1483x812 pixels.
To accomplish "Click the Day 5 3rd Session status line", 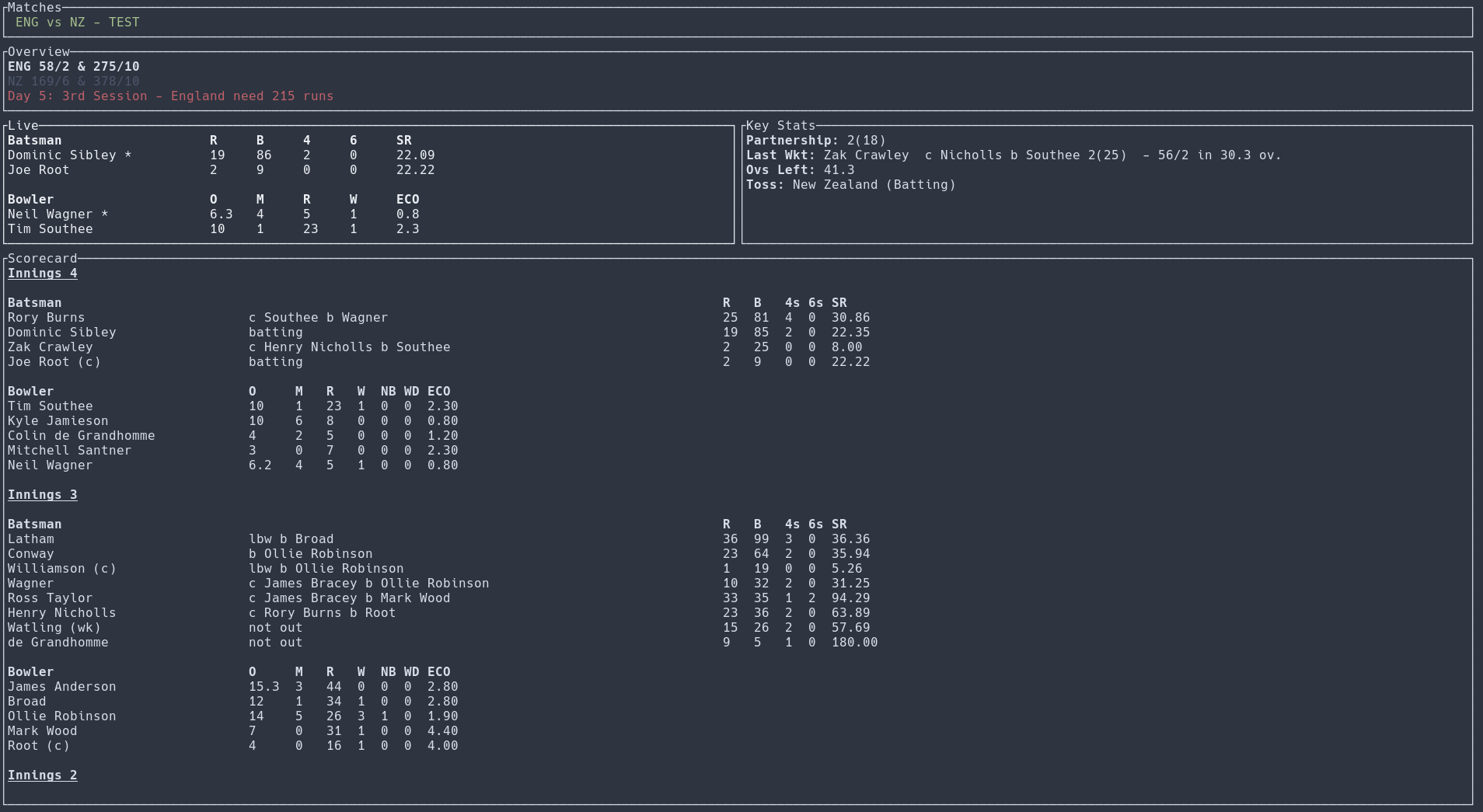I will point(170,96).
